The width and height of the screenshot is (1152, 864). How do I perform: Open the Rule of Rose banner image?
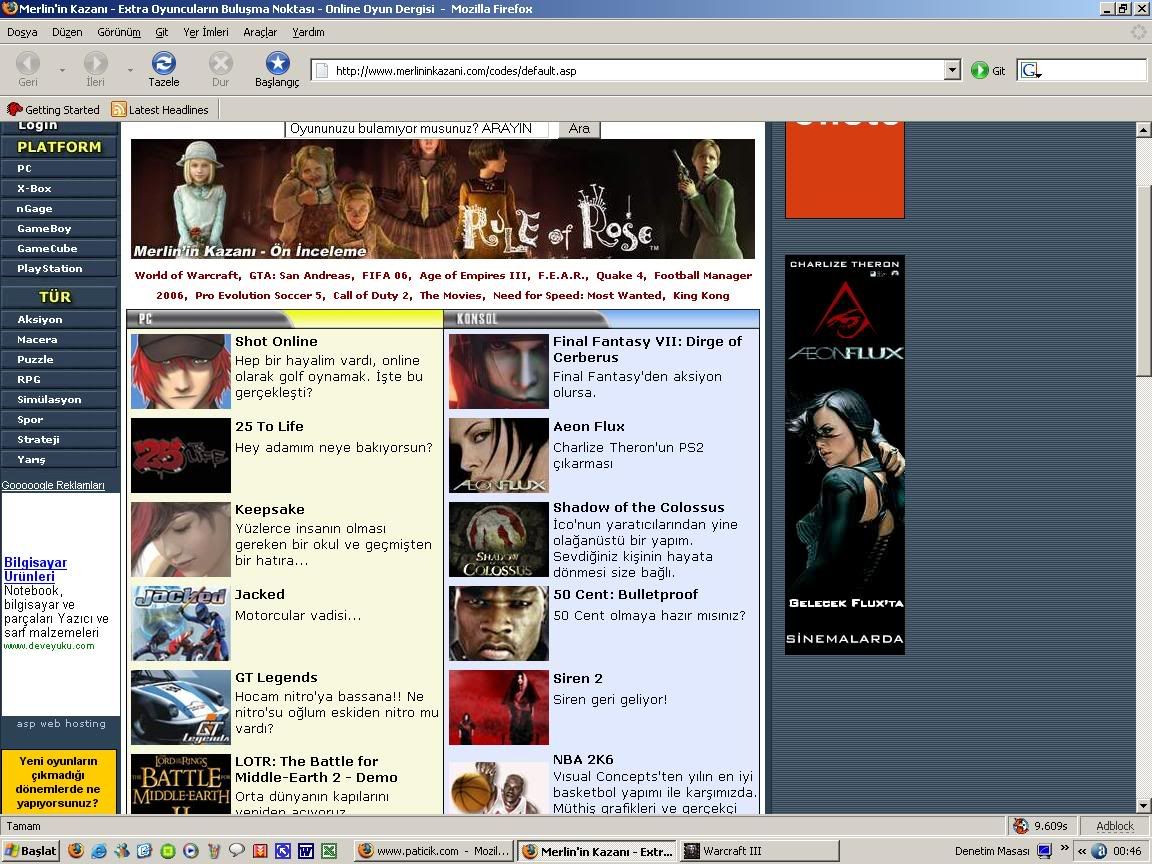(x=443, y=199)
